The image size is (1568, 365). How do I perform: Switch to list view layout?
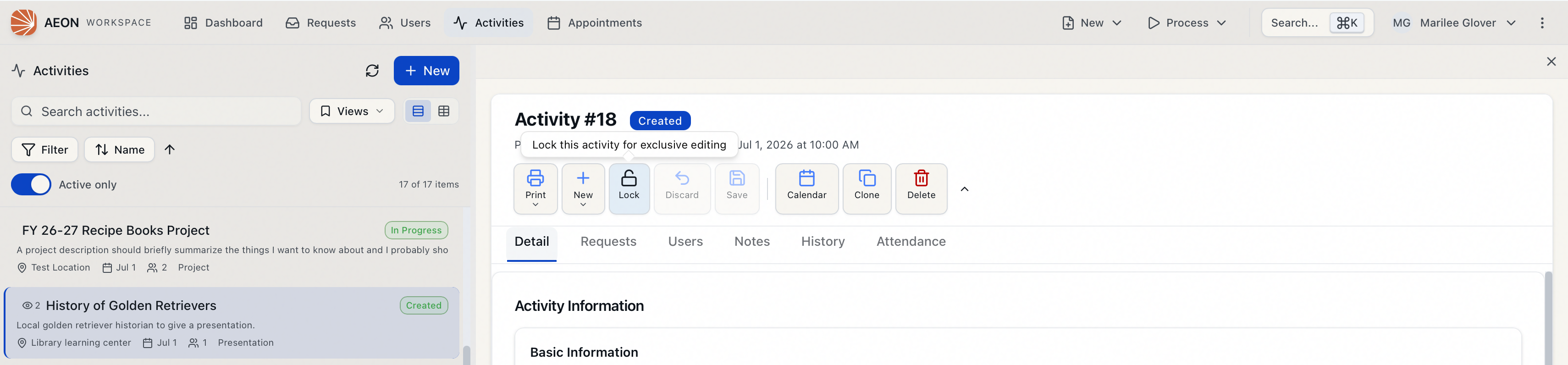coord(418,111)
